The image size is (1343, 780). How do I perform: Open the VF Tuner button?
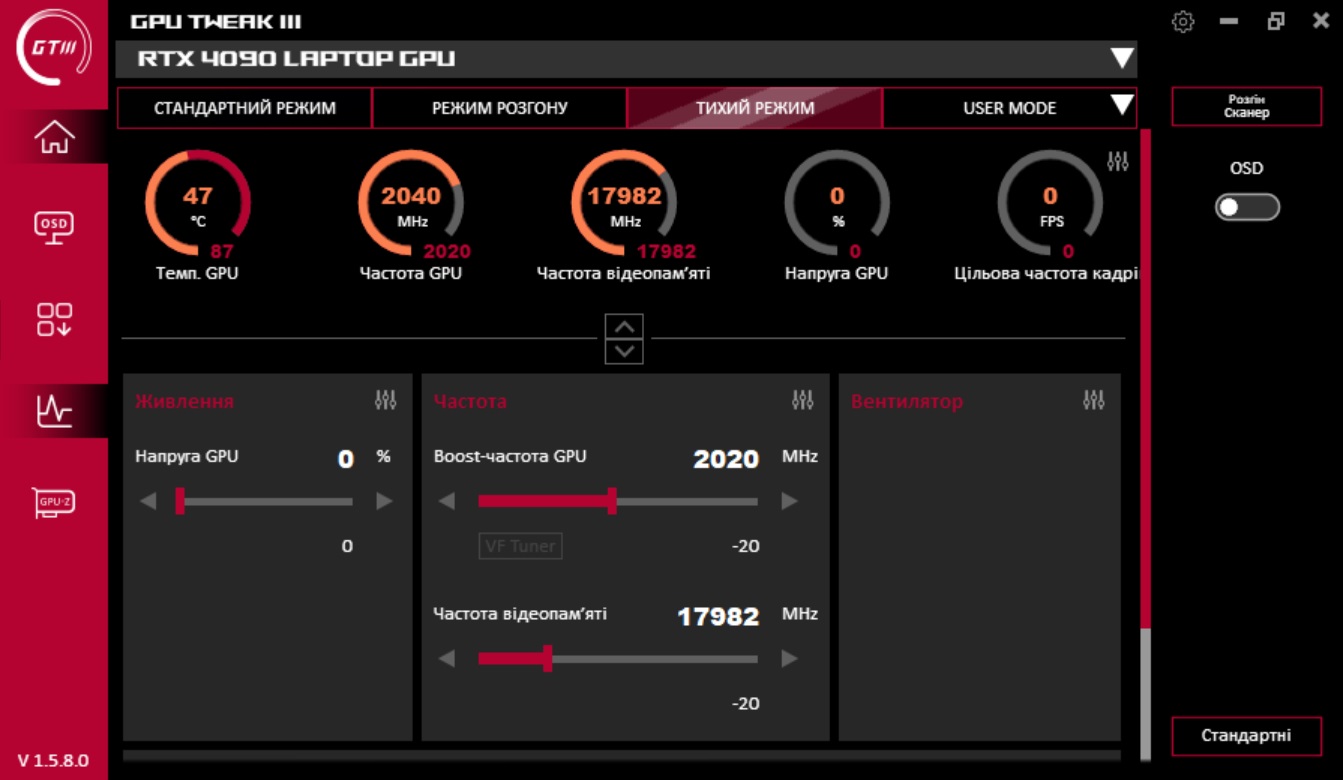pos(520,546)
